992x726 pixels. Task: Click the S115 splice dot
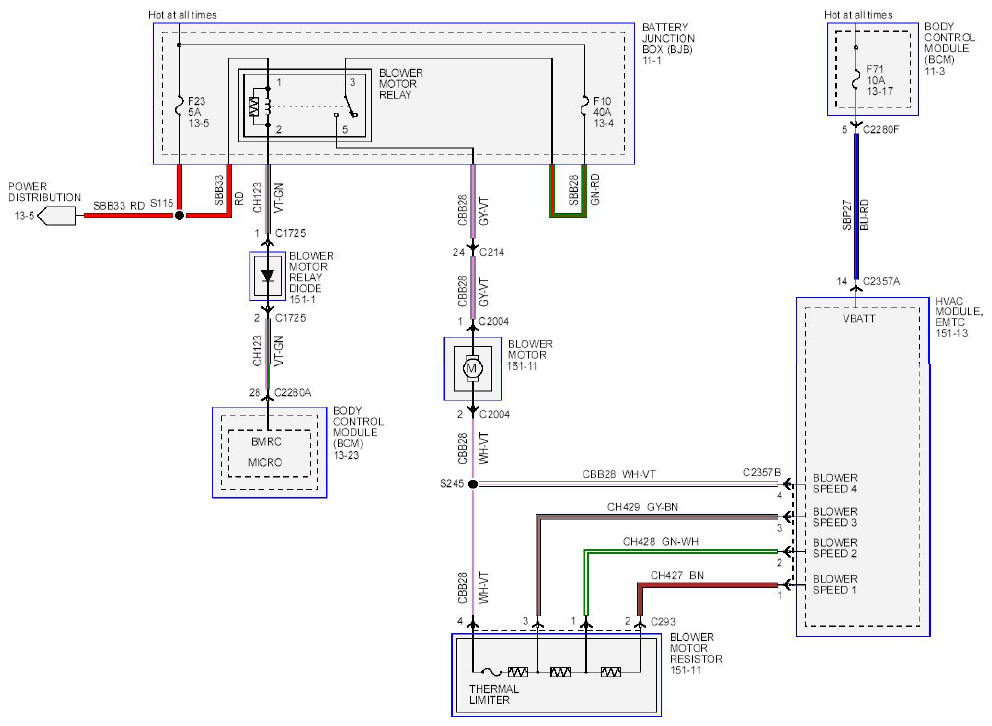[179, 215]
